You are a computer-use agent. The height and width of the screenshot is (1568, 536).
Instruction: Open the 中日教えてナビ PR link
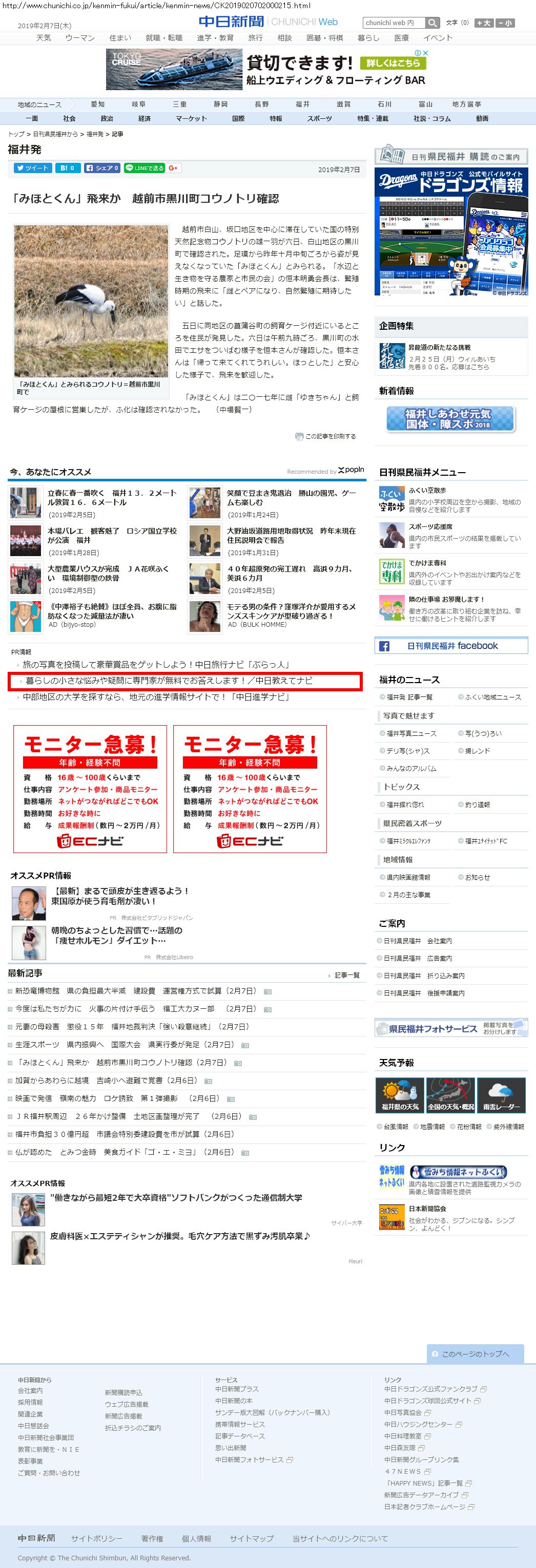[x=169, y=681]
